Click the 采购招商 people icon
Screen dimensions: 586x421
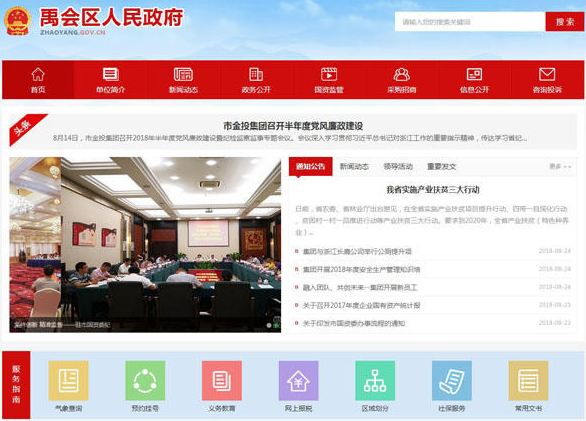tap(401, 74)
